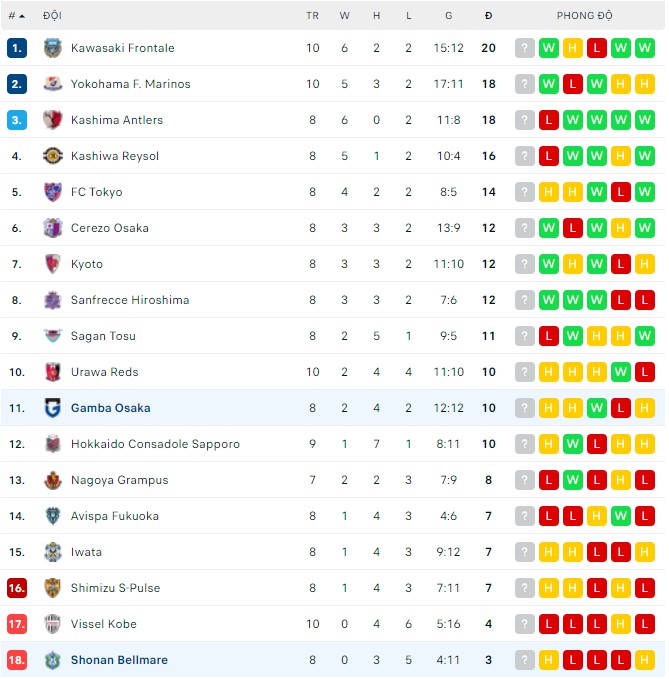
Task: Open the Hokkaido Consadole Sapporo team link
Action: tap(155, 444)
